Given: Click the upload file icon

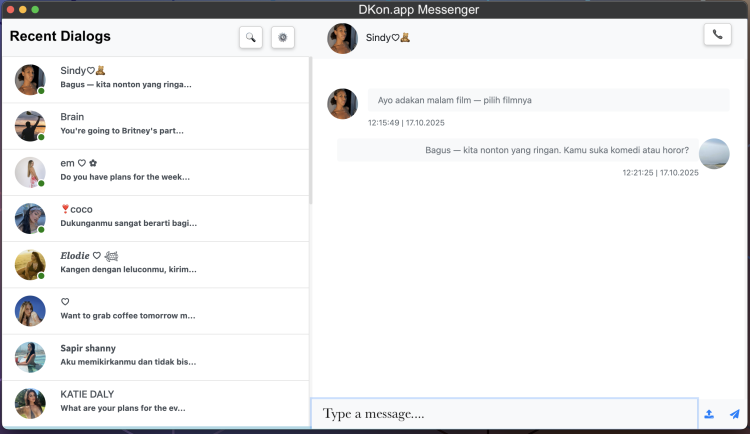Looking at the screenshot, I should coord(709,414).
